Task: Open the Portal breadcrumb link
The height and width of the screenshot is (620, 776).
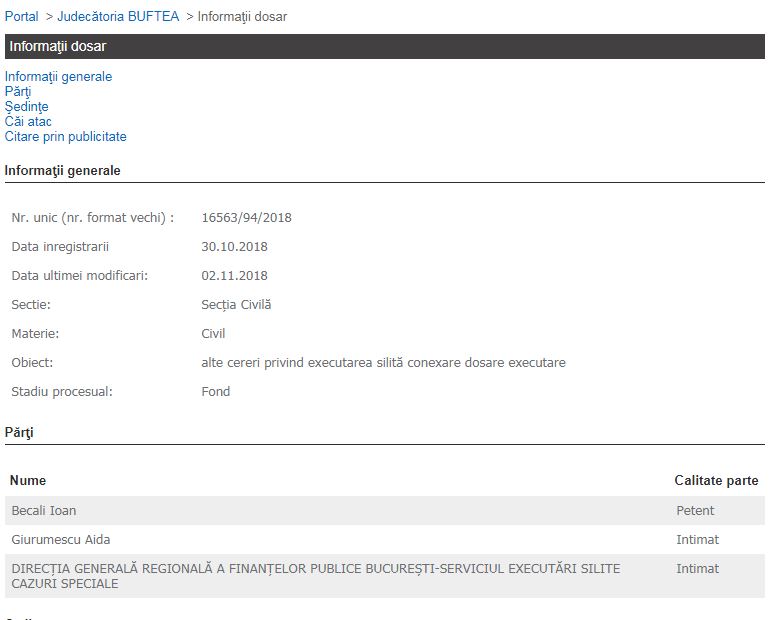Action: tap(22, 17)
